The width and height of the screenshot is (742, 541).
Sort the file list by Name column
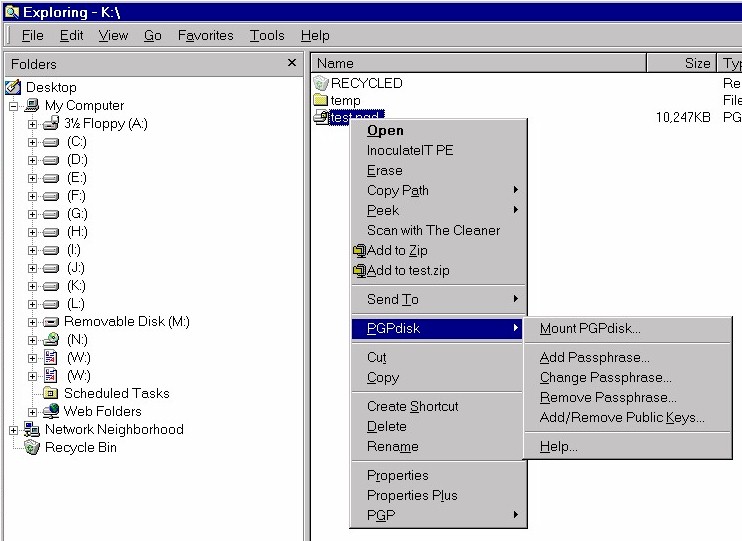[478, 63]
